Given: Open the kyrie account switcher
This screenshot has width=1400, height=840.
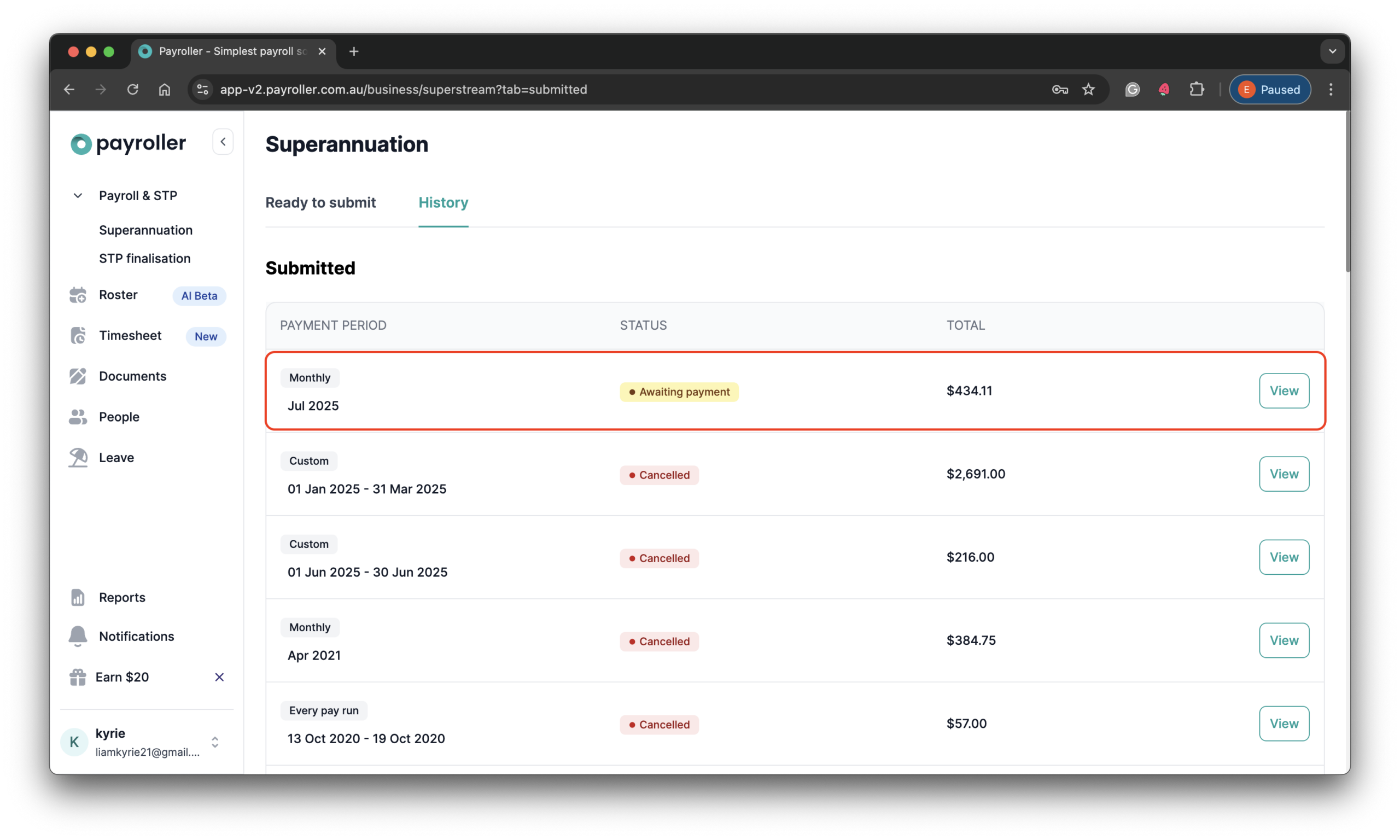Looking at the screenshot, I should 215,742.
